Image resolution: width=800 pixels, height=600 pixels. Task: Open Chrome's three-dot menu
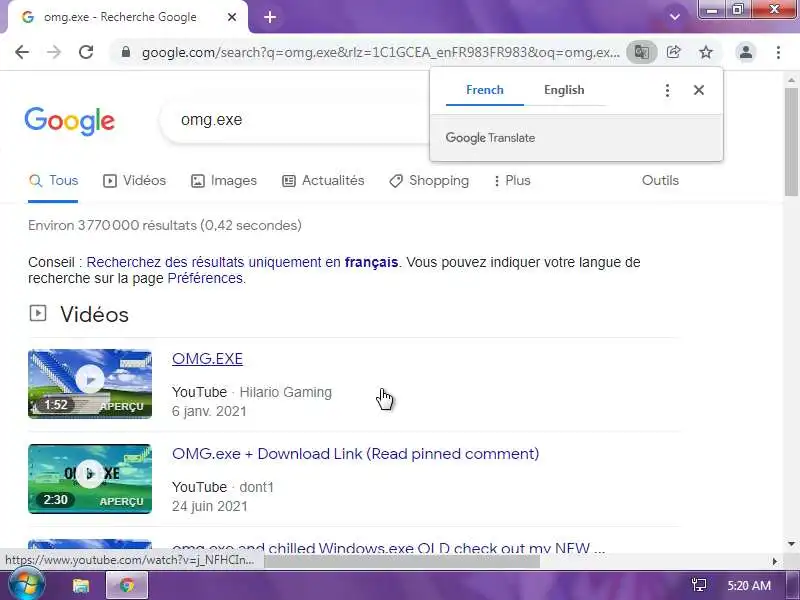point(778,52)
